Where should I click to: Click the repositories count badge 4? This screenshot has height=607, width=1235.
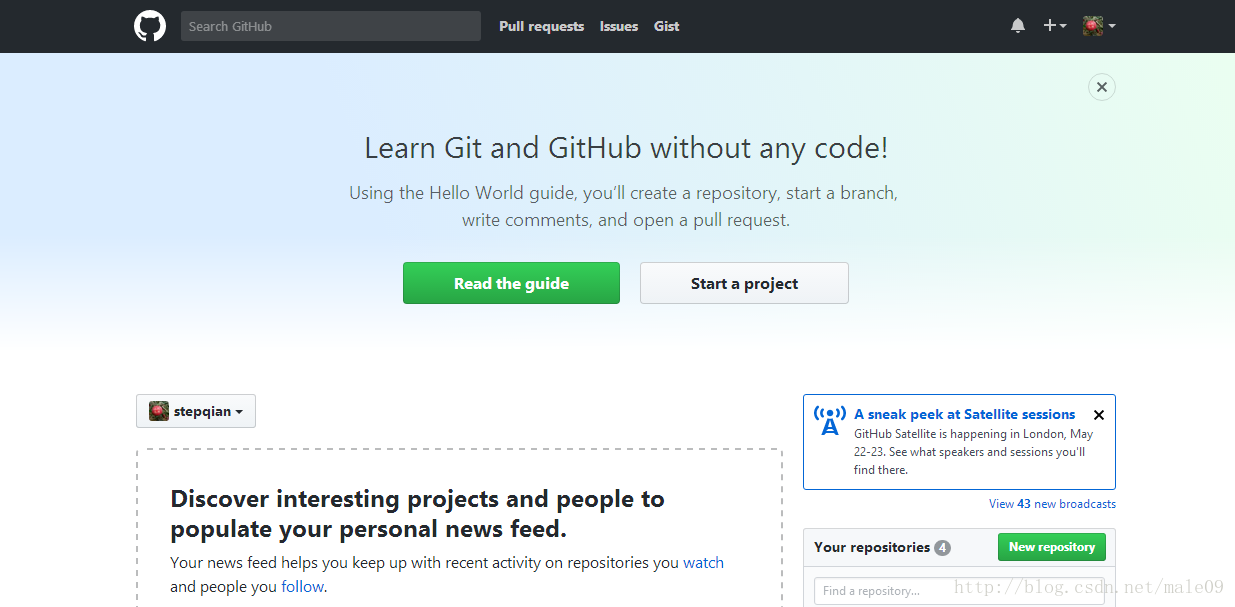(942, 548)
